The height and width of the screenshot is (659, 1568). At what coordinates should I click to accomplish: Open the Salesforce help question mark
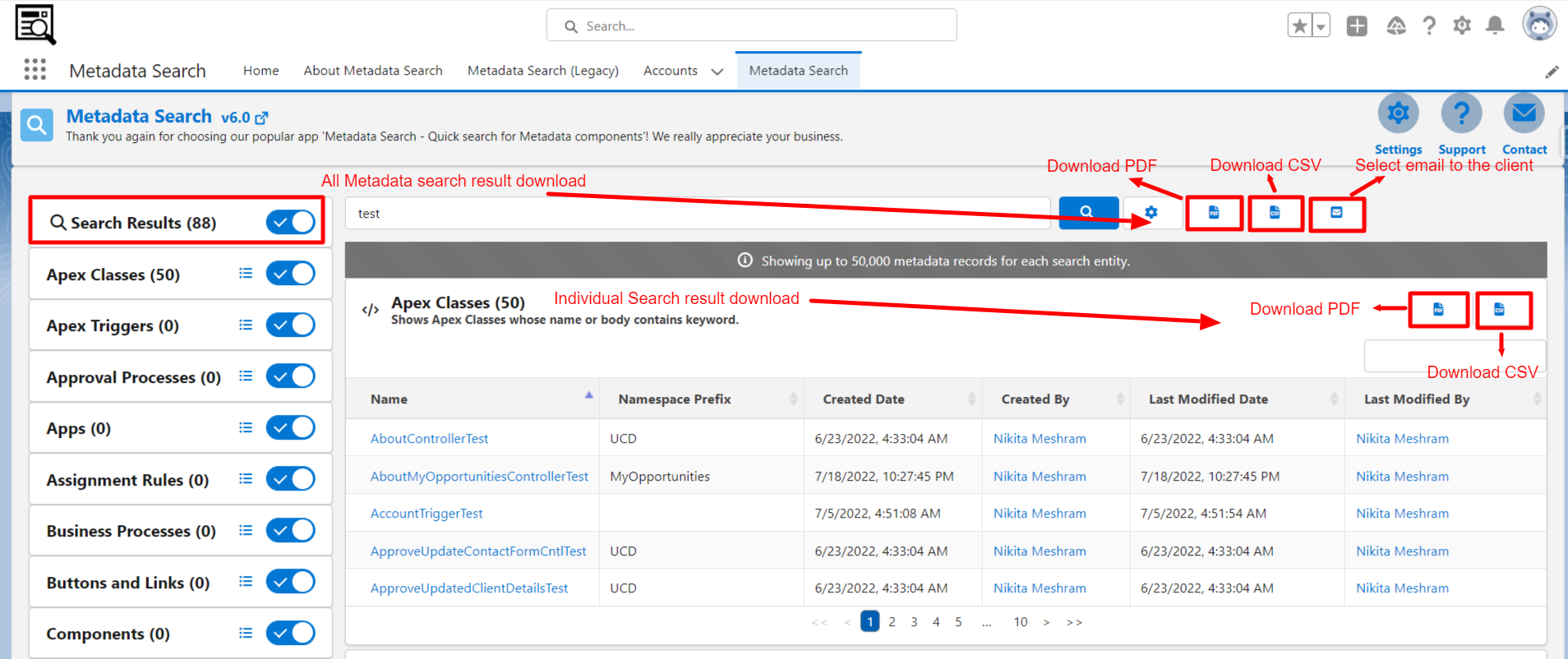coord(1429,26)
